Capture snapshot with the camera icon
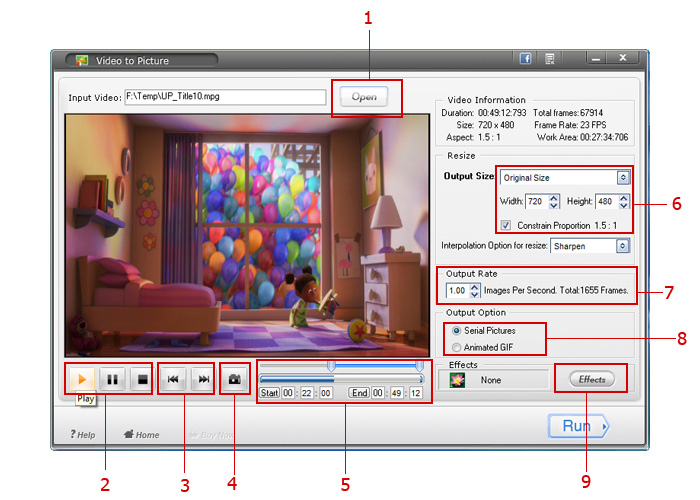 coord(236,380)
